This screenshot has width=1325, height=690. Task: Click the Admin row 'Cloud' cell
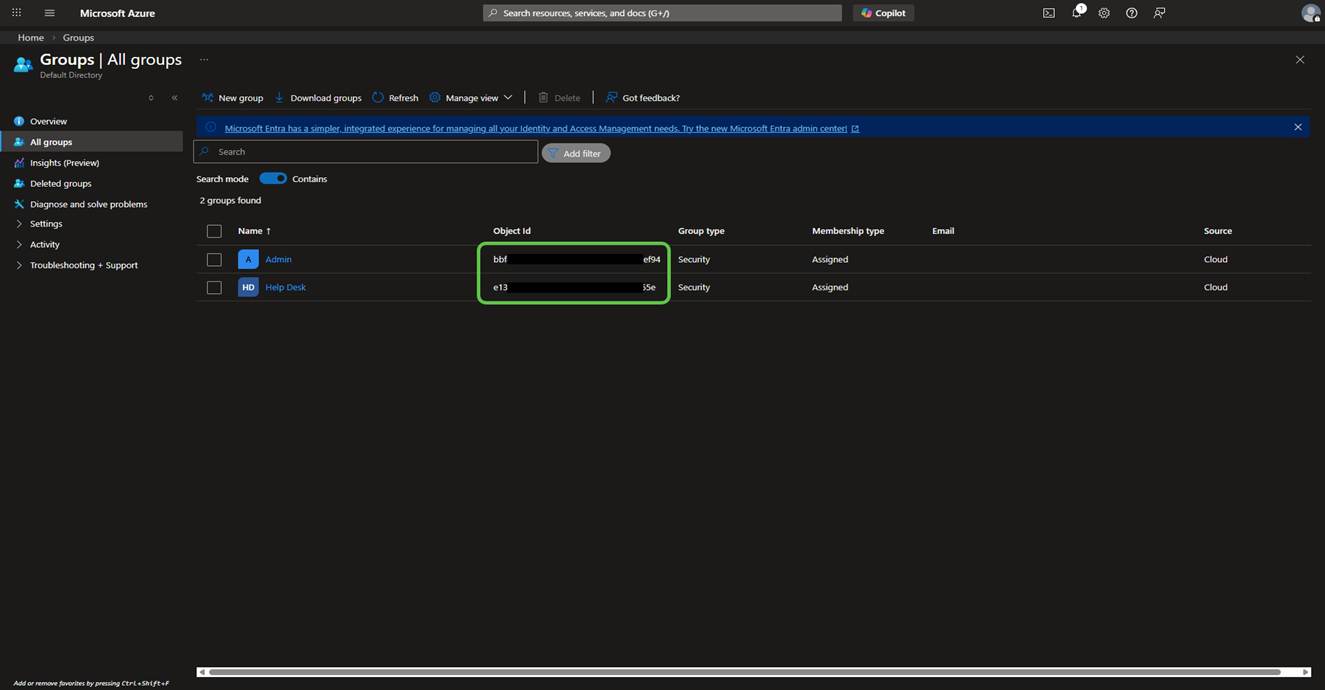1215,259
